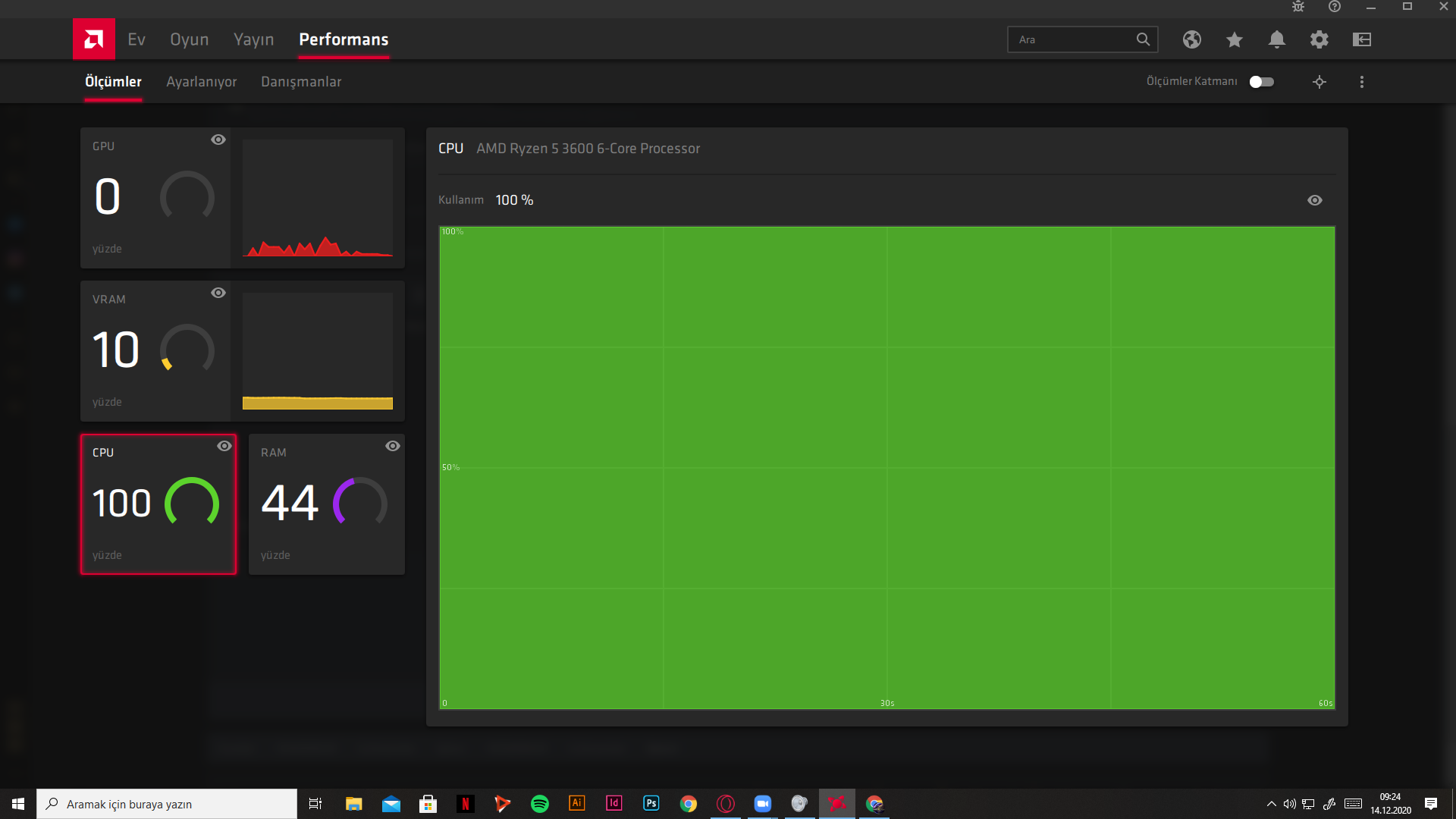Launch Photoshop from the taskbar

pyautogui.click(x=651, y=804)
